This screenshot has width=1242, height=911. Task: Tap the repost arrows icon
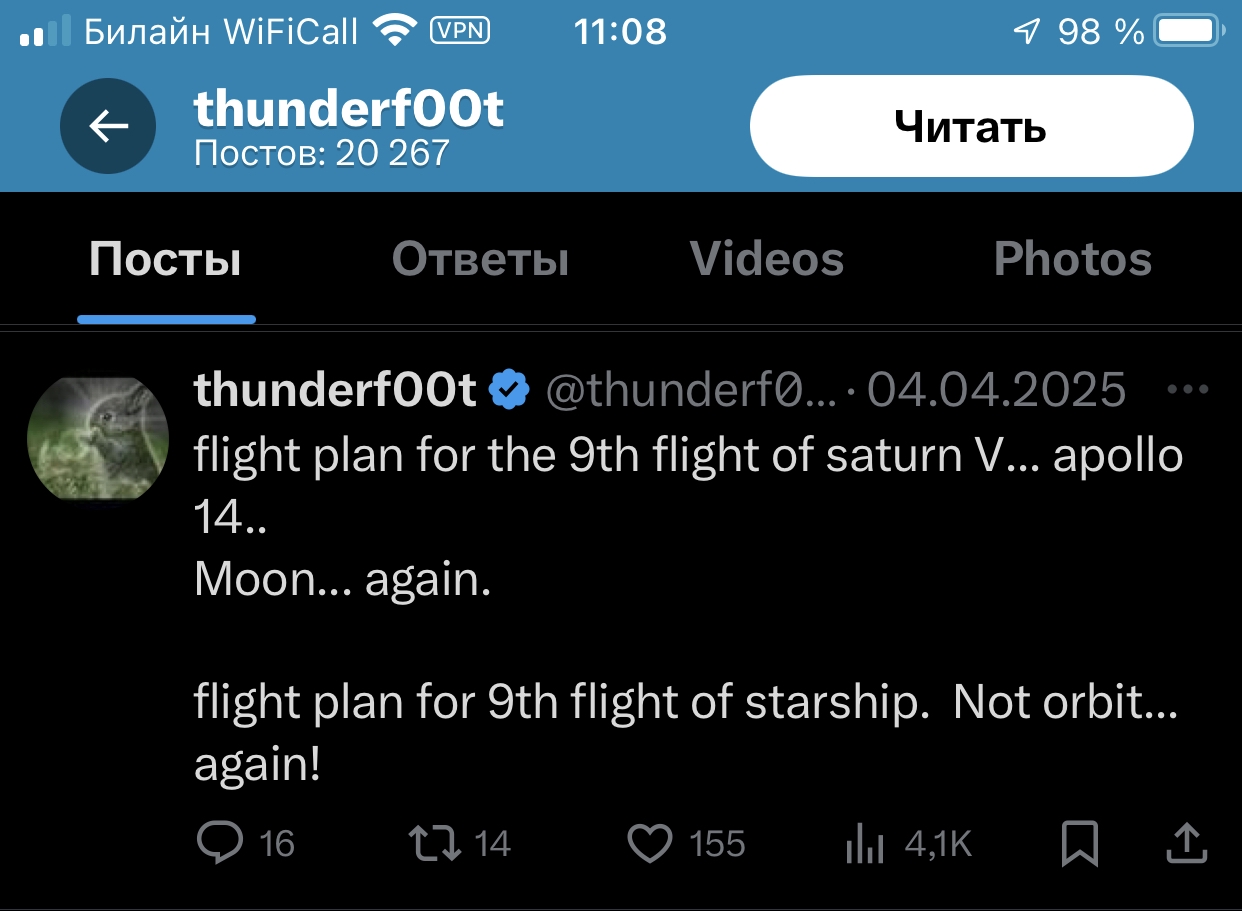coord(436,843)
